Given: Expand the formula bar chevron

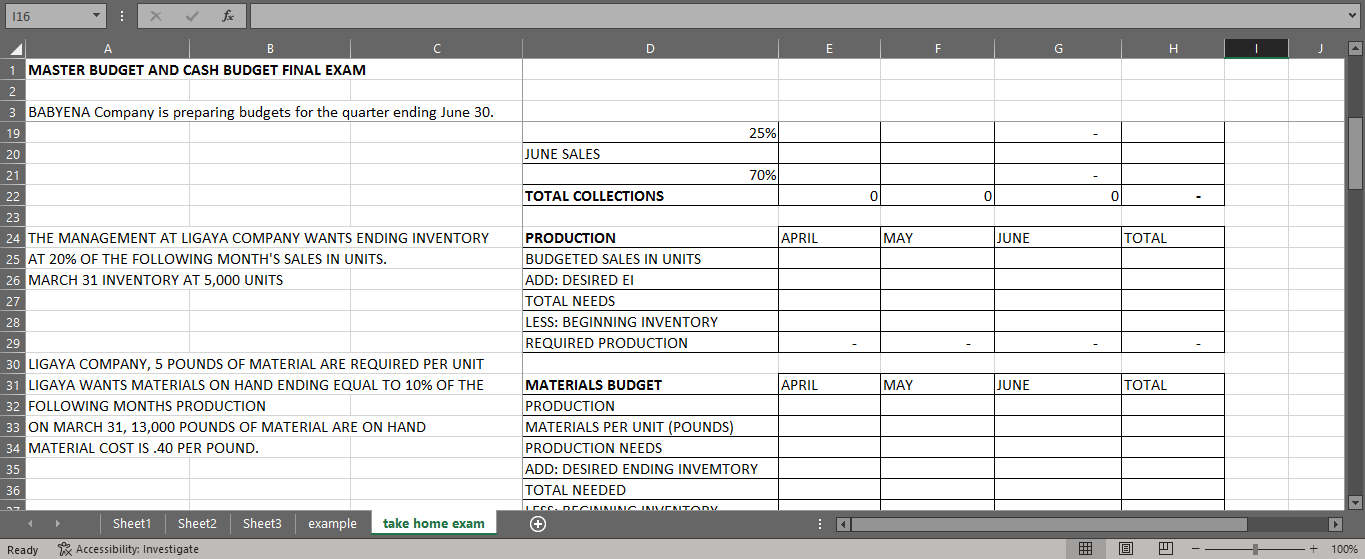Looking at the screenshot, I should coord(1352,16).
